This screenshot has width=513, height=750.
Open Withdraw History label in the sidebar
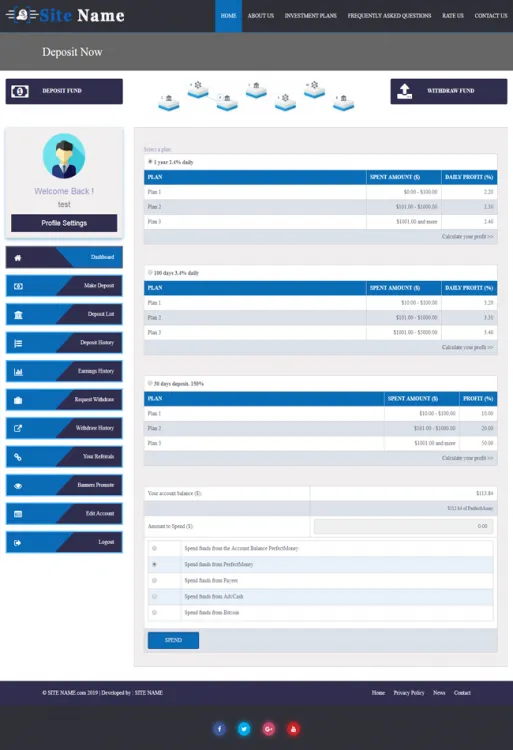click(x=95, y=428)
